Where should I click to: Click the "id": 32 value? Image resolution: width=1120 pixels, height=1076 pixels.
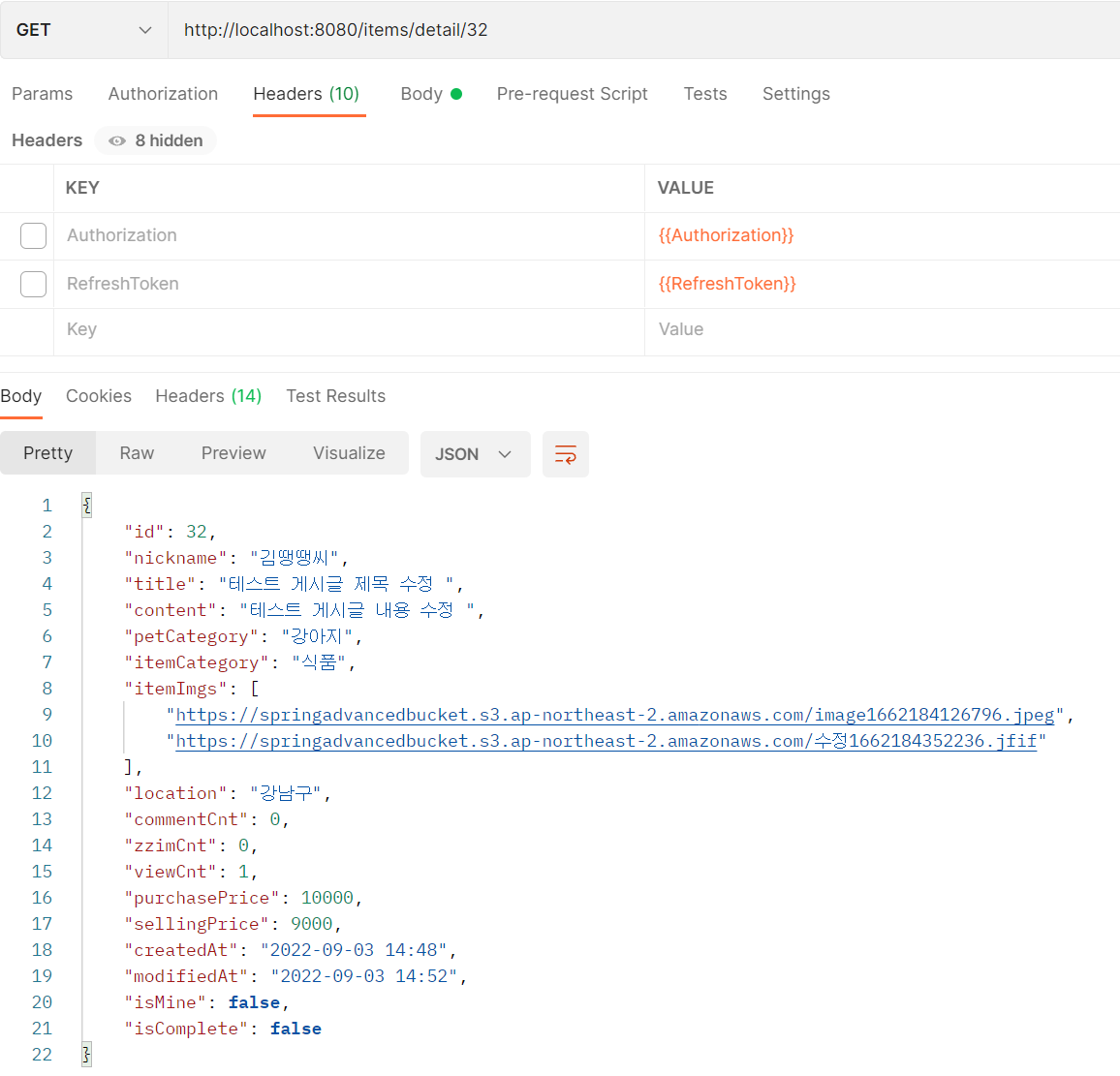pyautogui.click(x=197, y=532)
